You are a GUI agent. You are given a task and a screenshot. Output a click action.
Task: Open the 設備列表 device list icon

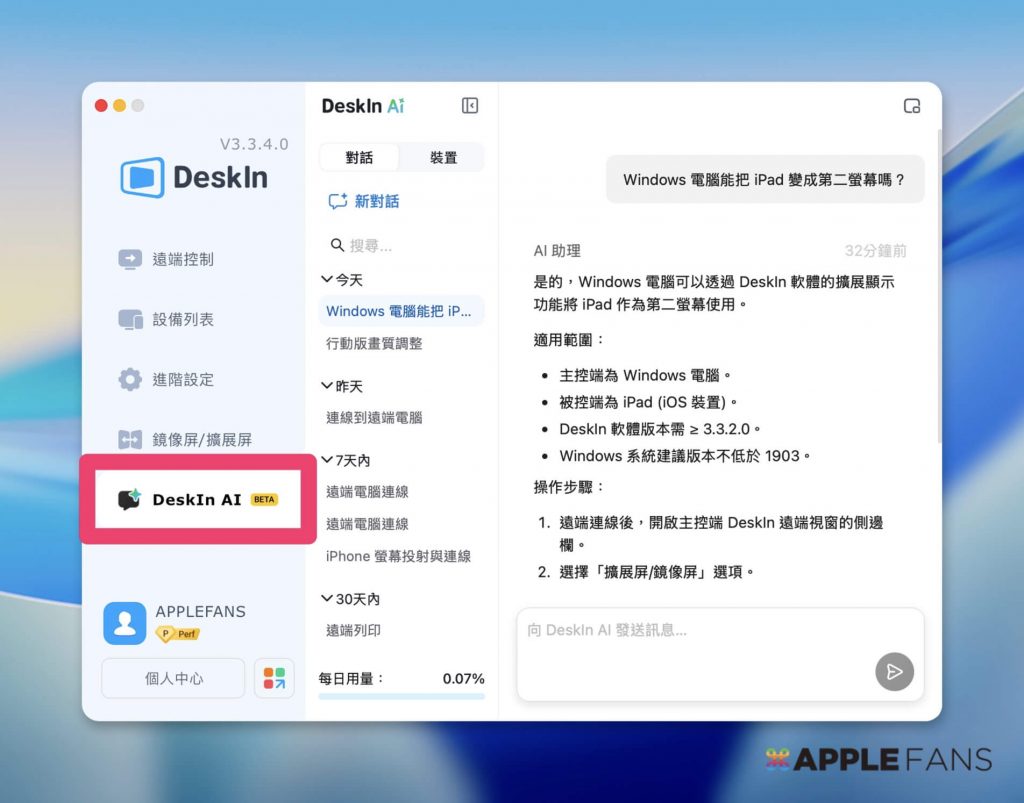tap(130, 319)
